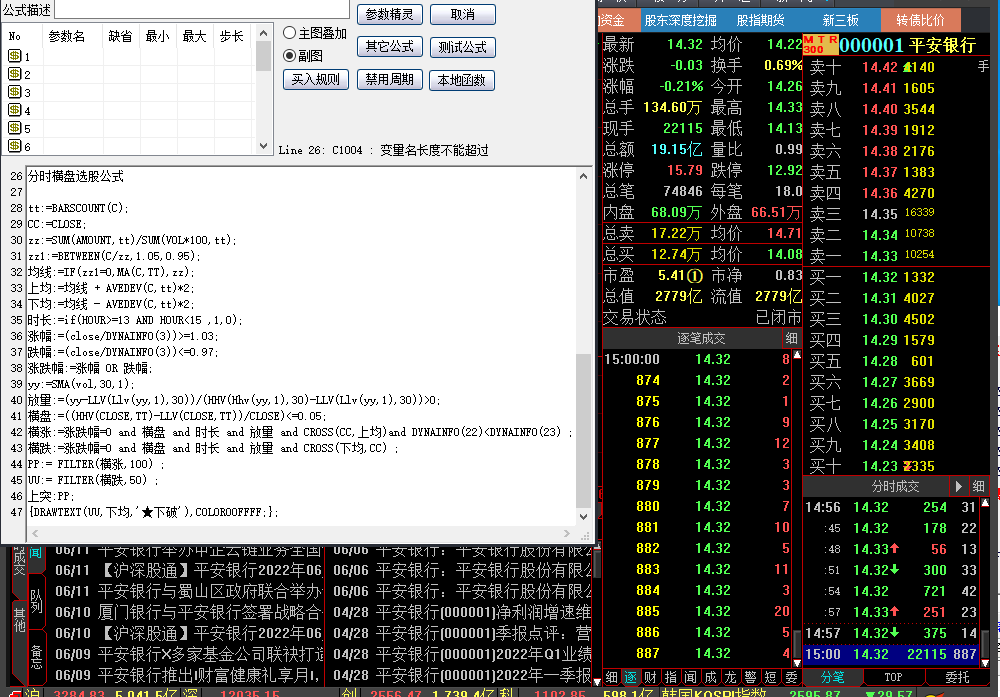Switch to the 分笔 tab

[x=832, y=677]
